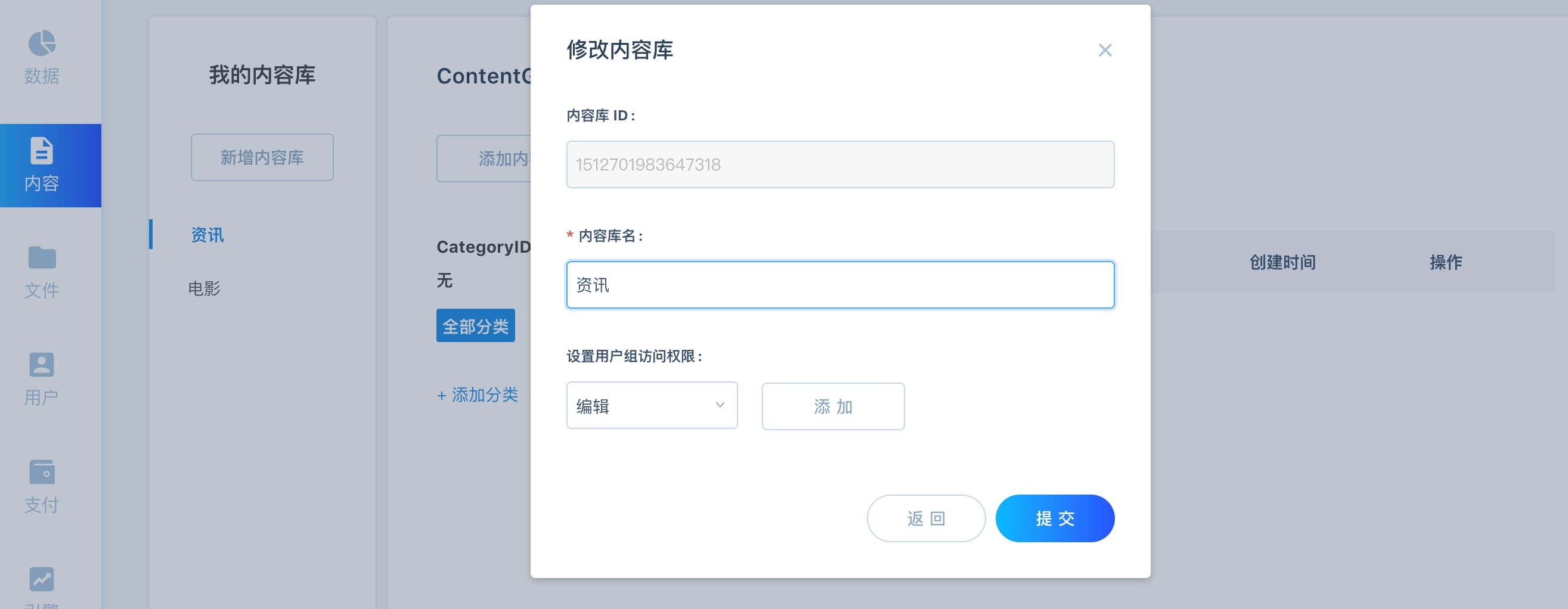This screenshot has width=1568, height=609.
Task: Open the Payment wallet icon
Action: coord(41,472)
